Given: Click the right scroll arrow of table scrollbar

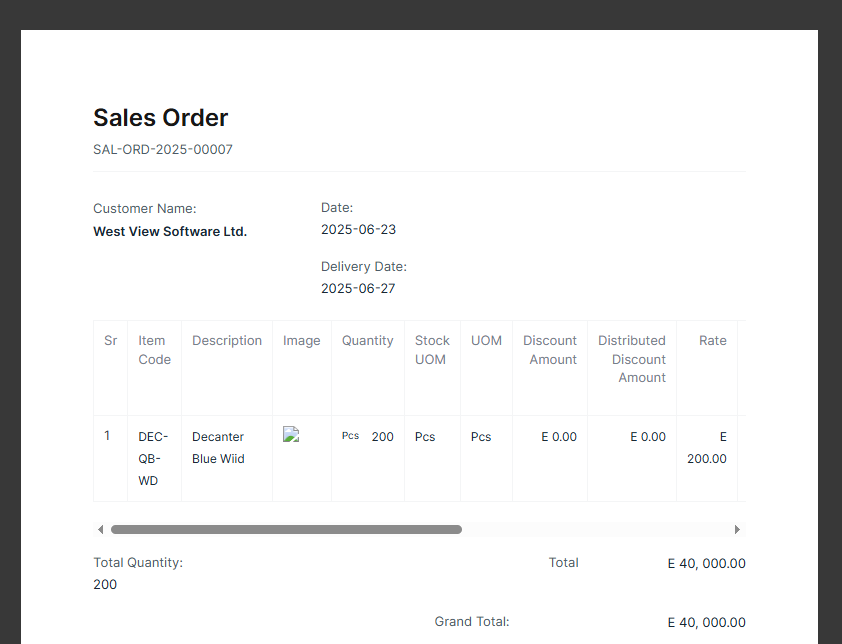Looking at the screenshot, I should pyautogui.click(x=737, y=530).
